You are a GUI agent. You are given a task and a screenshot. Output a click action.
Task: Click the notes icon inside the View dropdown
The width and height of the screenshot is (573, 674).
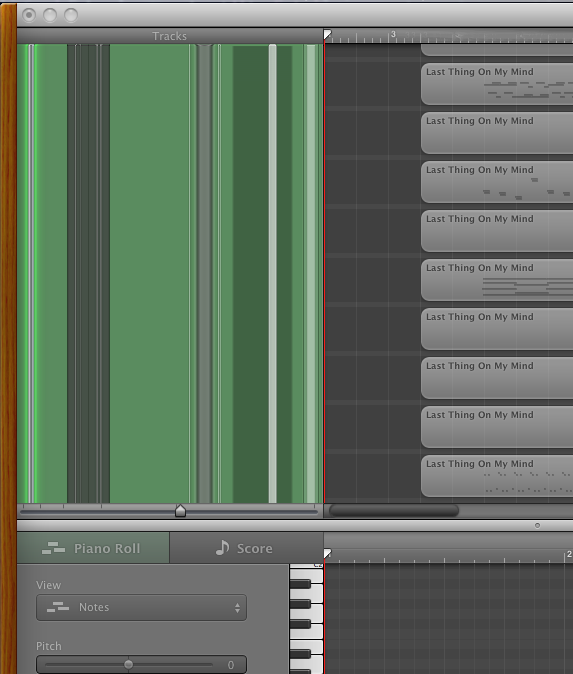pos(58,607)
